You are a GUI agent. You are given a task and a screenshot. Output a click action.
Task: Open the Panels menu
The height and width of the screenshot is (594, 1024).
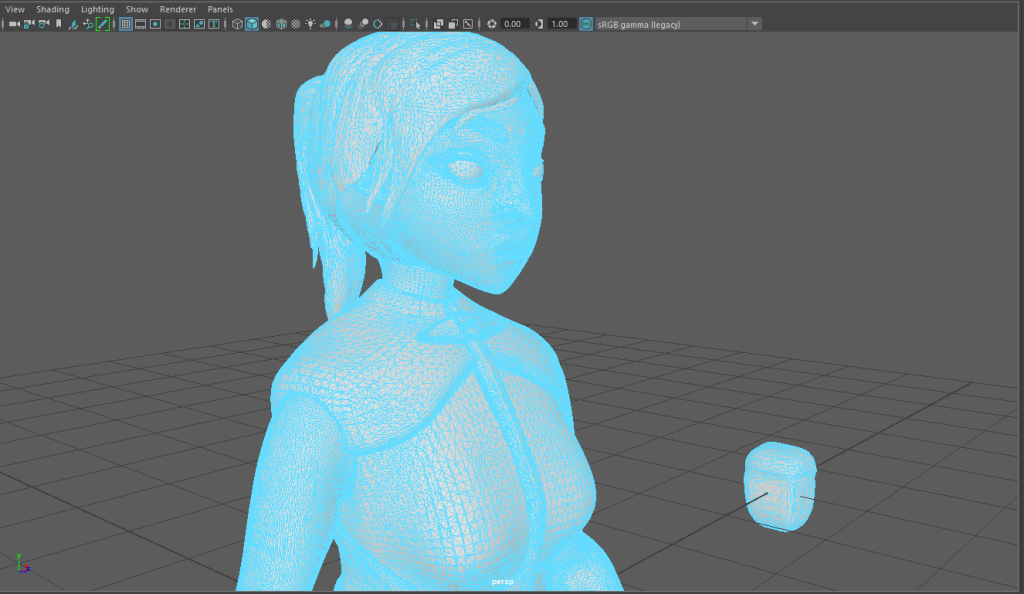(x=220, y=9)
